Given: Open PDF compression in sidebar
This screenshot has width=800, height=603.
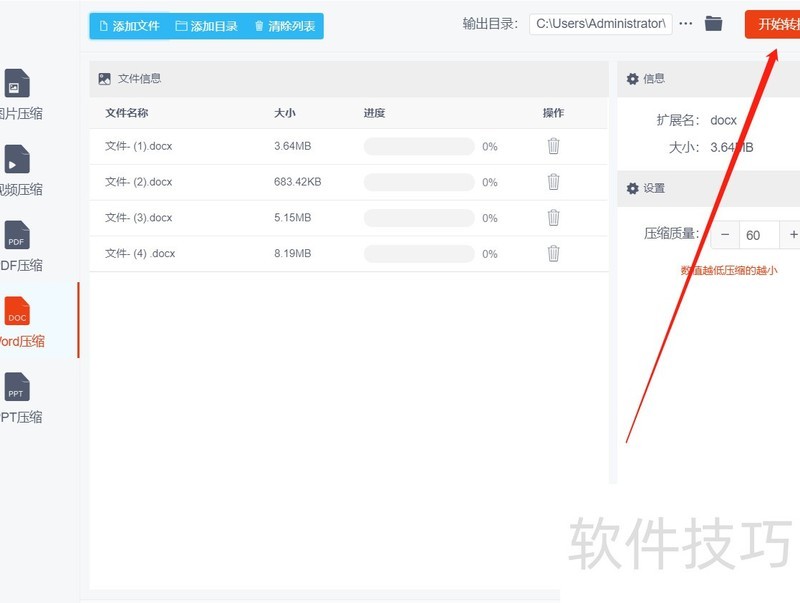Looking at the screenshot, I should 18,236.
